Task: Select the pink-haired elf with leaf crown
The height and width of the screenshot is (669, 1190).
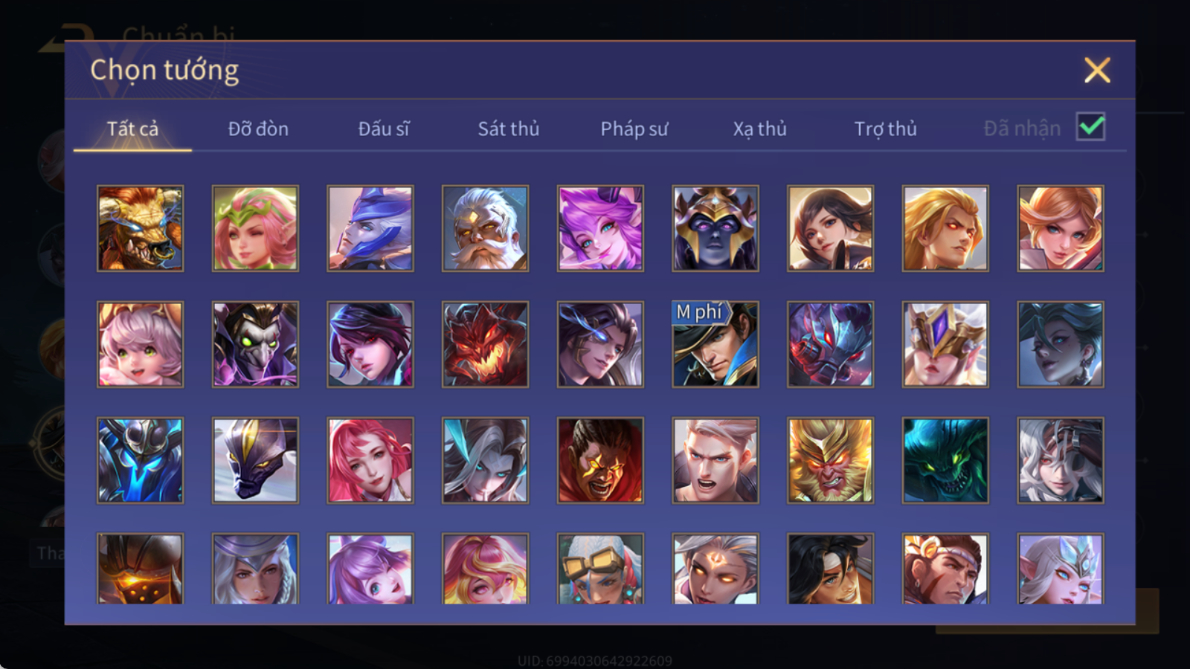Action: pos(256,228)
